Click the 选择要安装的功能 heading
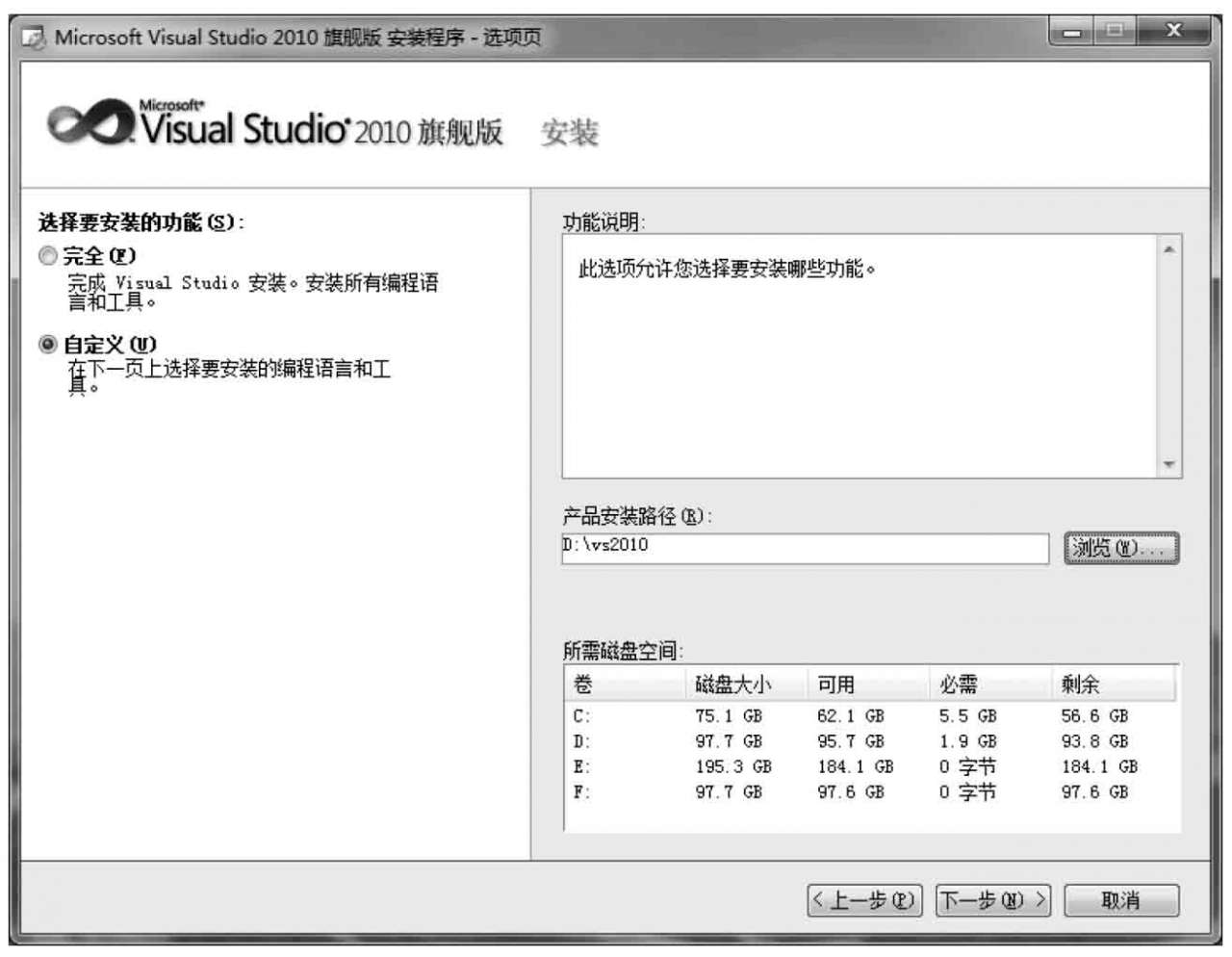The image size is (1232, 957). tap(141, 222)
